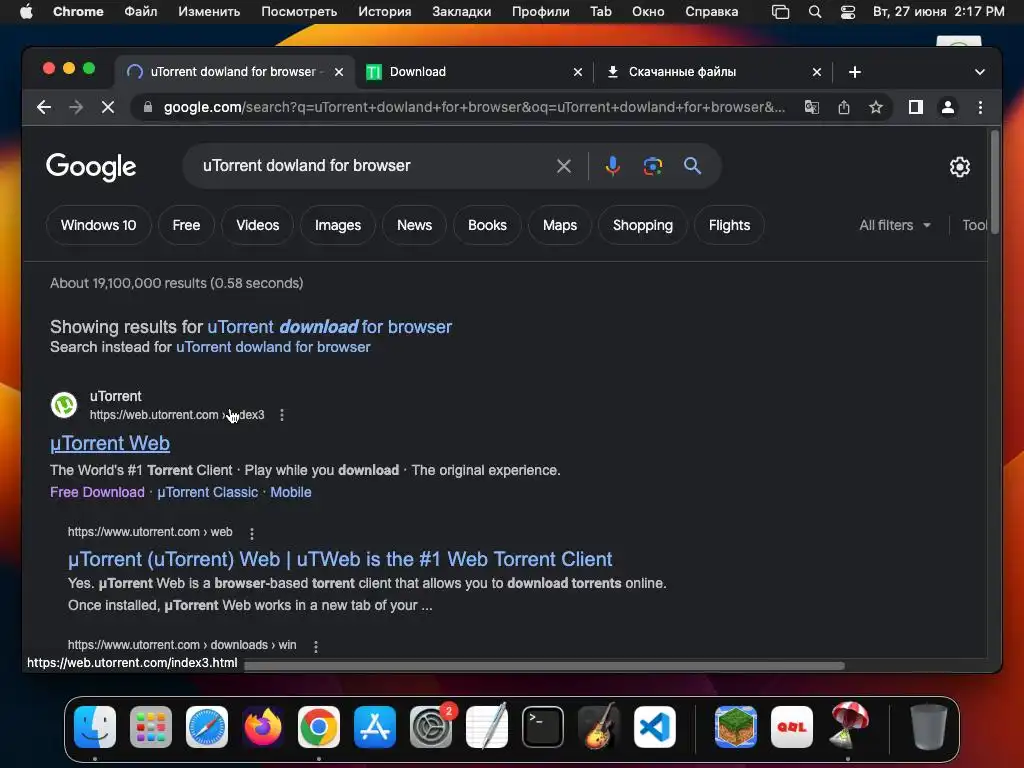1024x768 pixels.
Task: Open Finder from the Dock
Action: 95,727
